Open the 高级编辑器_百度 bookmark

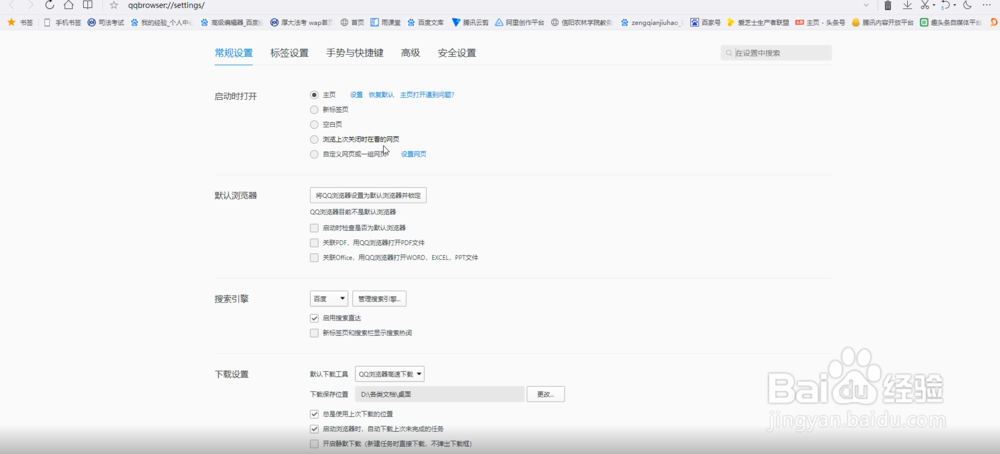pos(231,22)
